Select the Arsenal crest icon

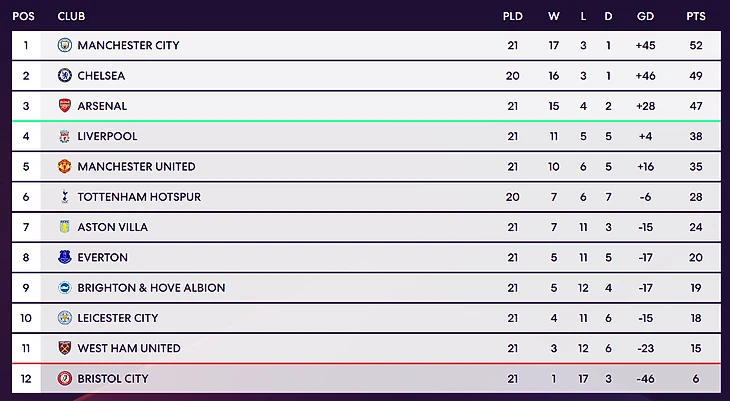(65, 106)
